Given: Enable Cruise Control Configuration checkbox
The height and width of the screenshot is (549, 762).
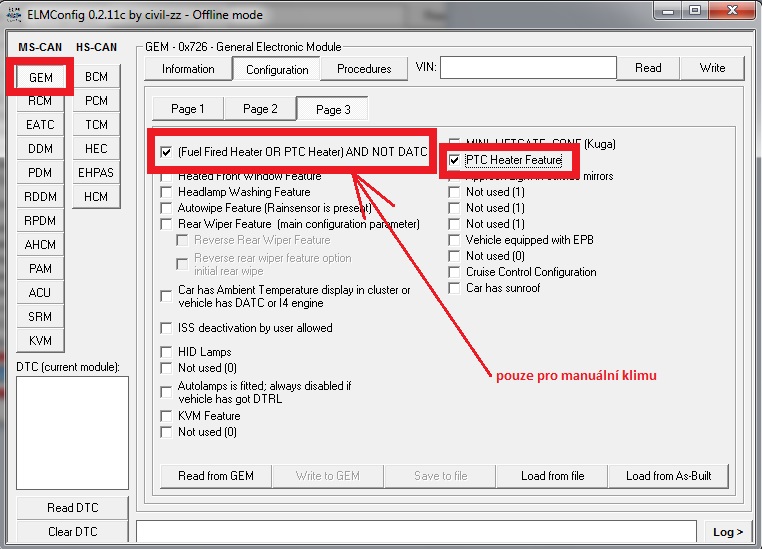Looking at the screenshot, I should [x=455, y=272].
